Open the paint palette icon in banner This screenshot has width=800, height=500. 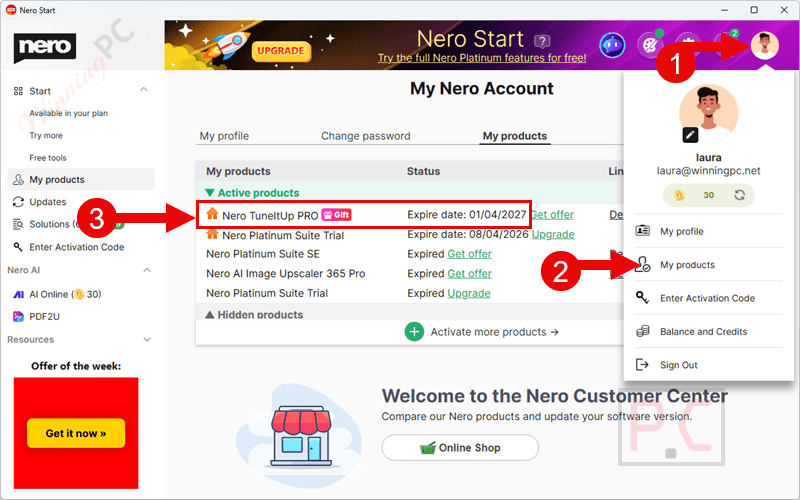coord(650,45)
